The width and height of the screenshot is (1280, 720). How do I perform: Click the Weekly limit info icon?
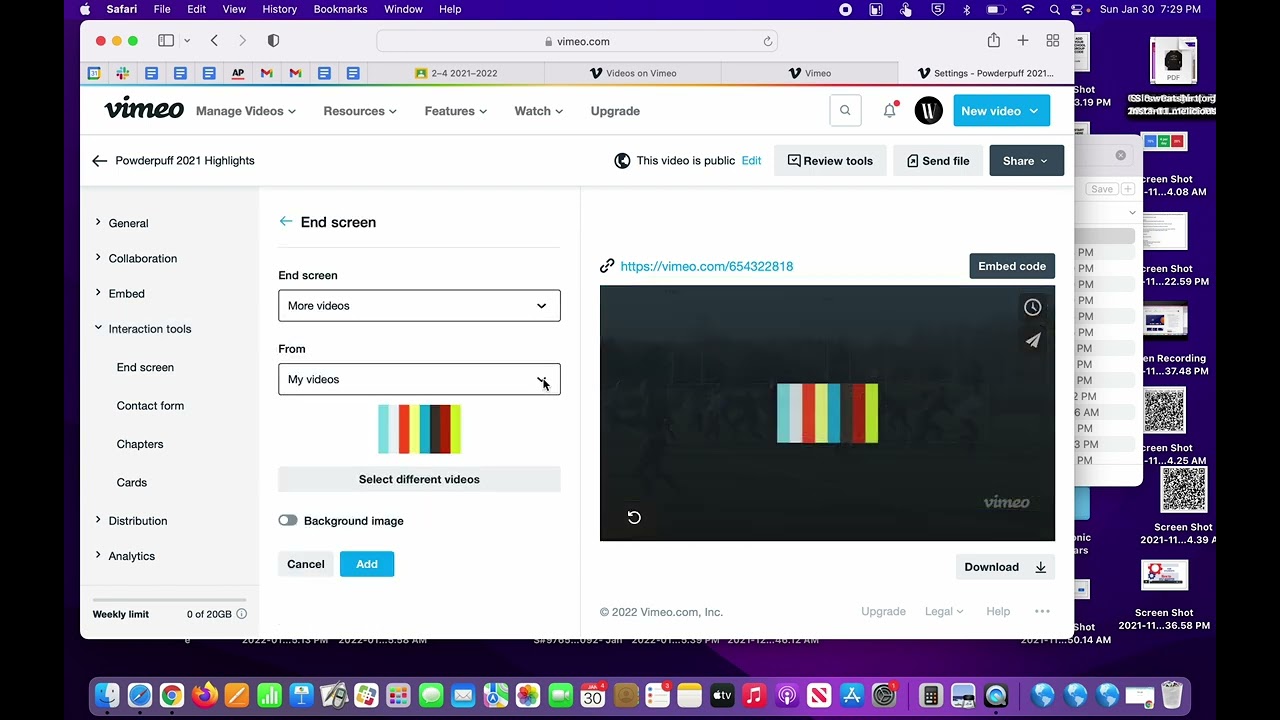coord(241,614)
